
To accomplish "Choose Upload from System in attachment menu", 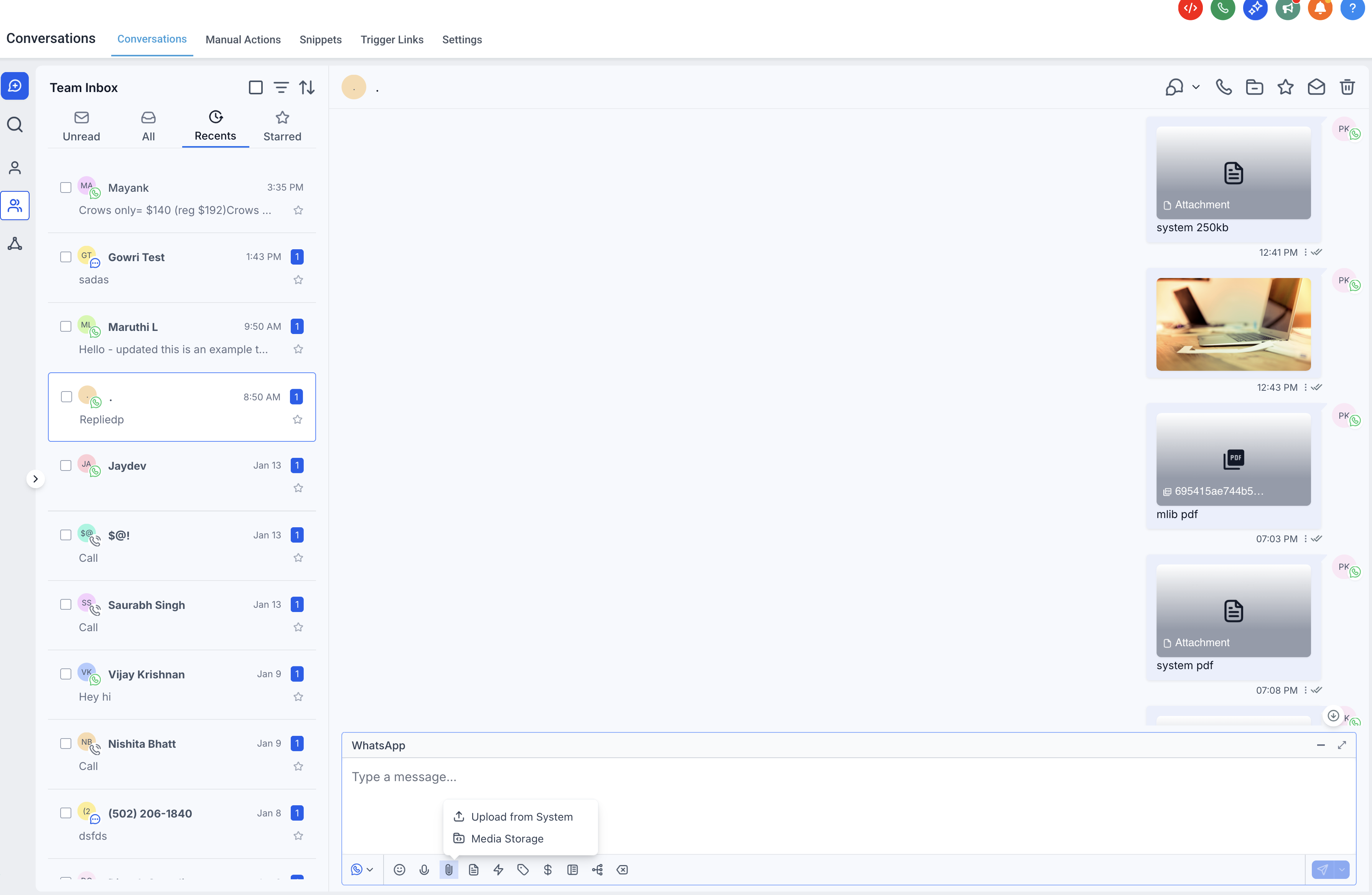I will pos(521,817).
